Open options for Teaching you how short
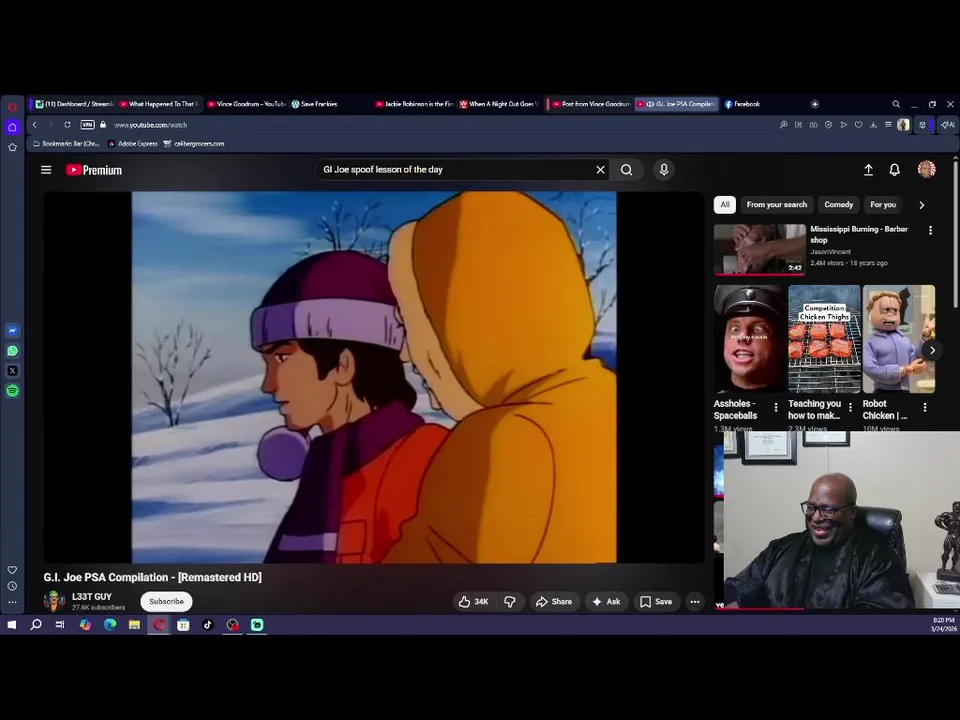This screenshot has height=720, width=960. coord(850,407)
